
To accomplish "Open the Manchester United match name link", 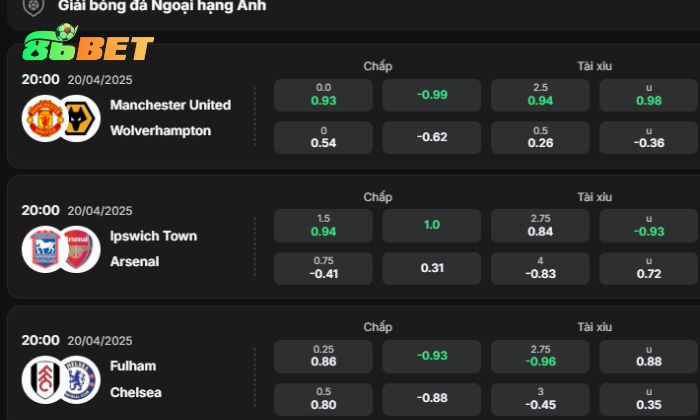I will point(170,105).
